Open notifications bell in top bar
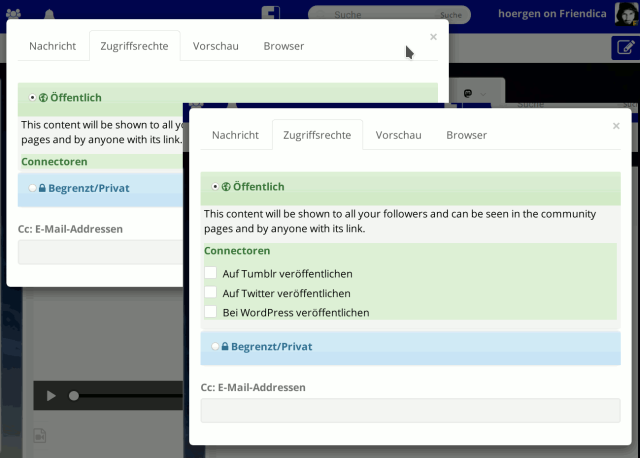640x458 pixels. click(49, 14)
